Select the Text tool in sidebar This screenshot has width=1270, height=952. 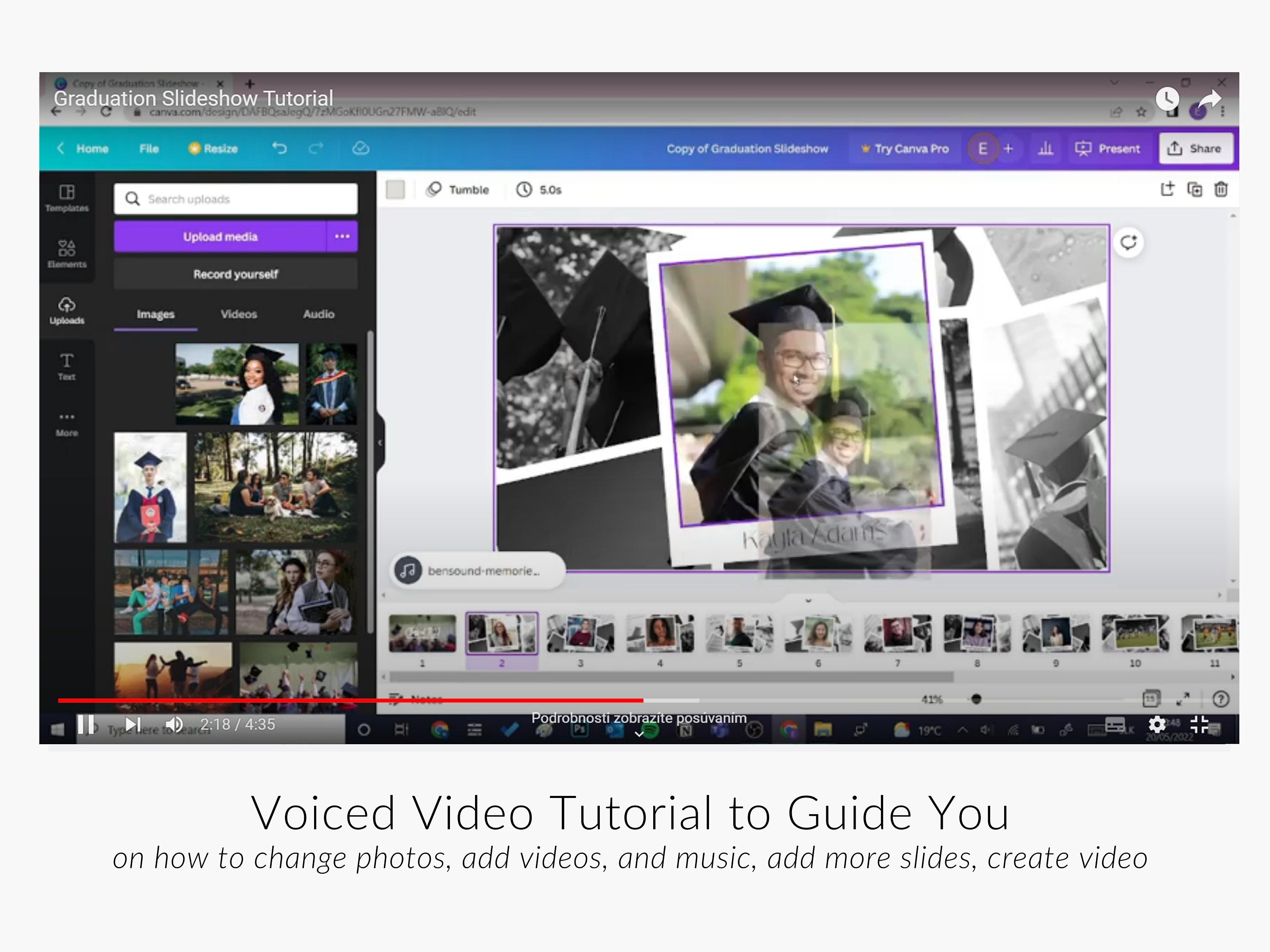coord(66,367)
